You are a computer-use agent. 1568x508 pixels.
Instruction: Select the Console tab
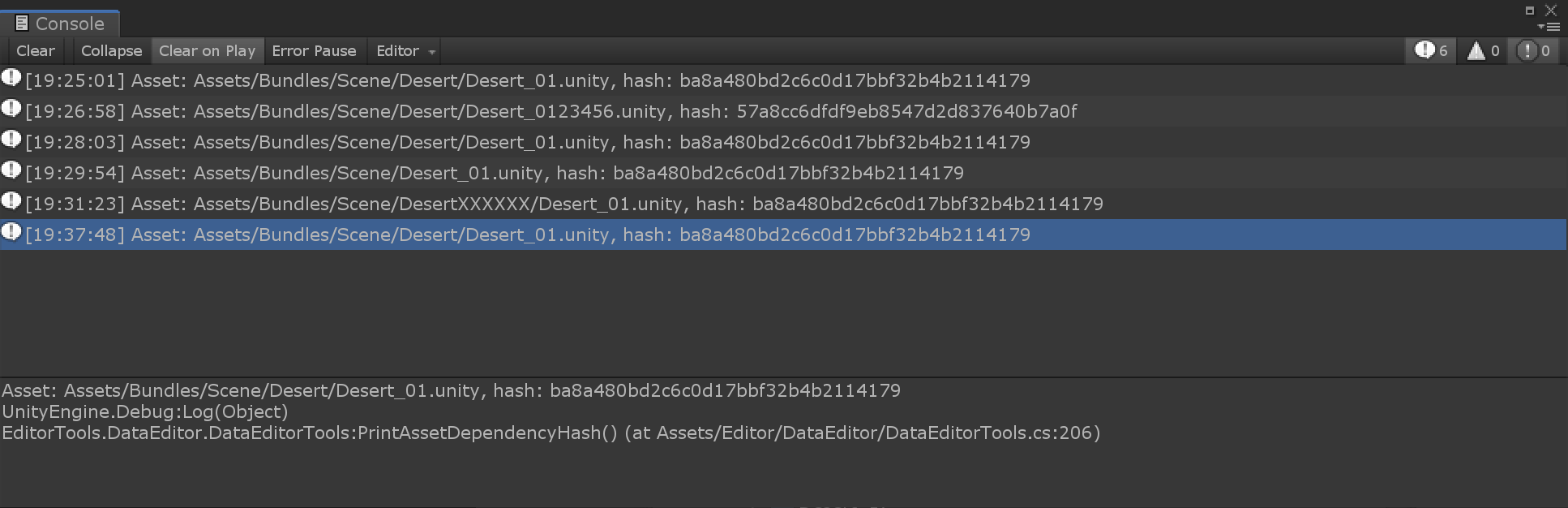[61, 24]
